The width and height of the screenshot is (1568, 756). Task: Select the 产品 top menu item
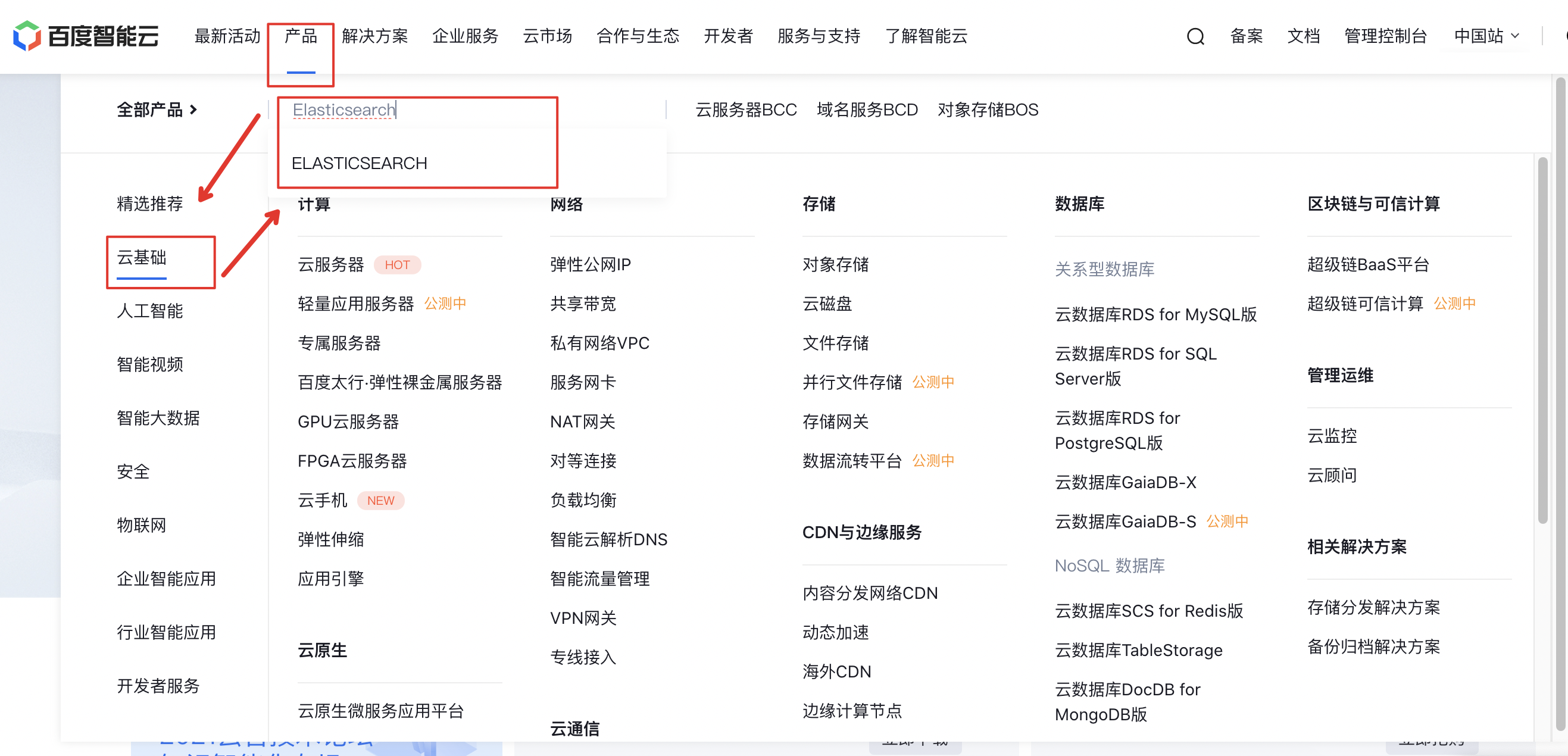pos(301,36)
